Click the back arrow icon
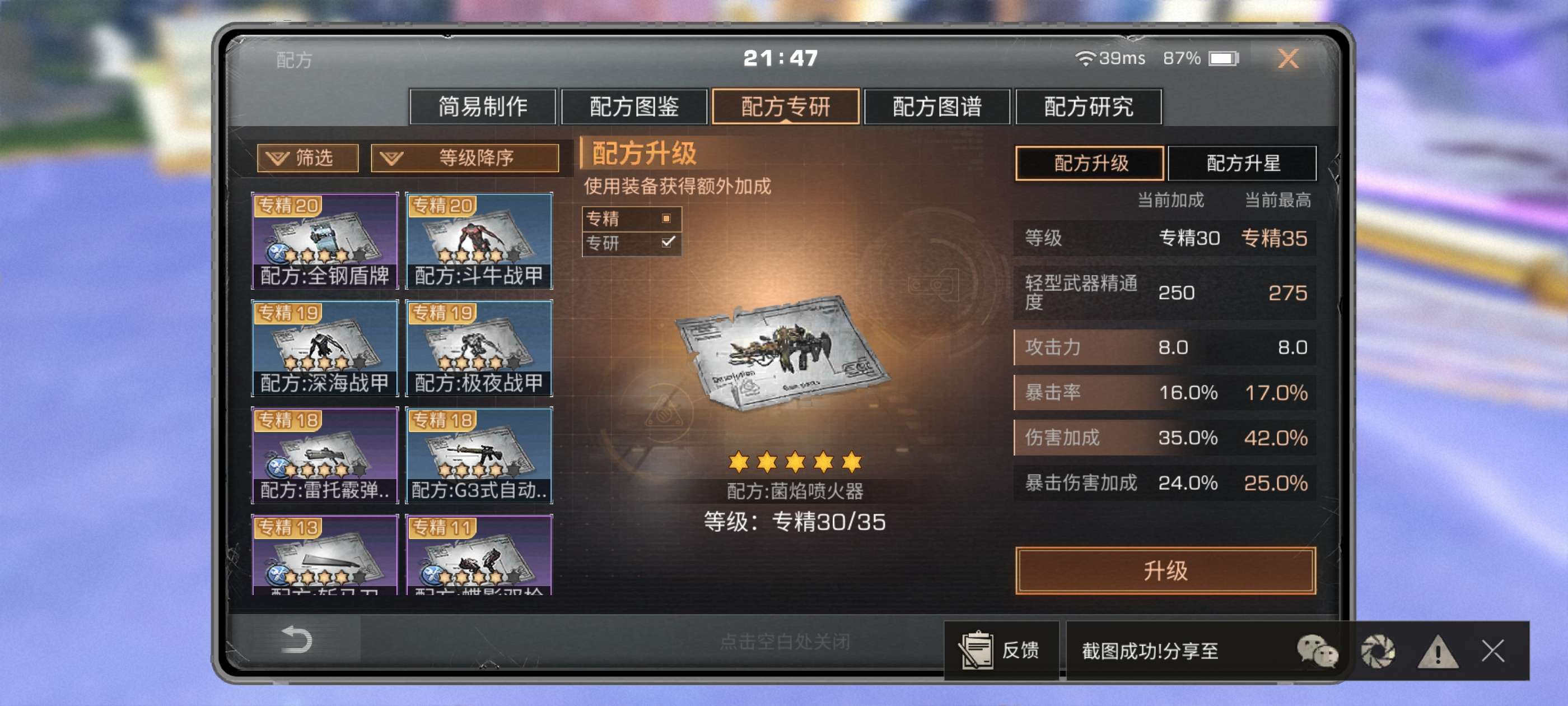This screenshot has width=1568, height=706. tap(297, 640)
